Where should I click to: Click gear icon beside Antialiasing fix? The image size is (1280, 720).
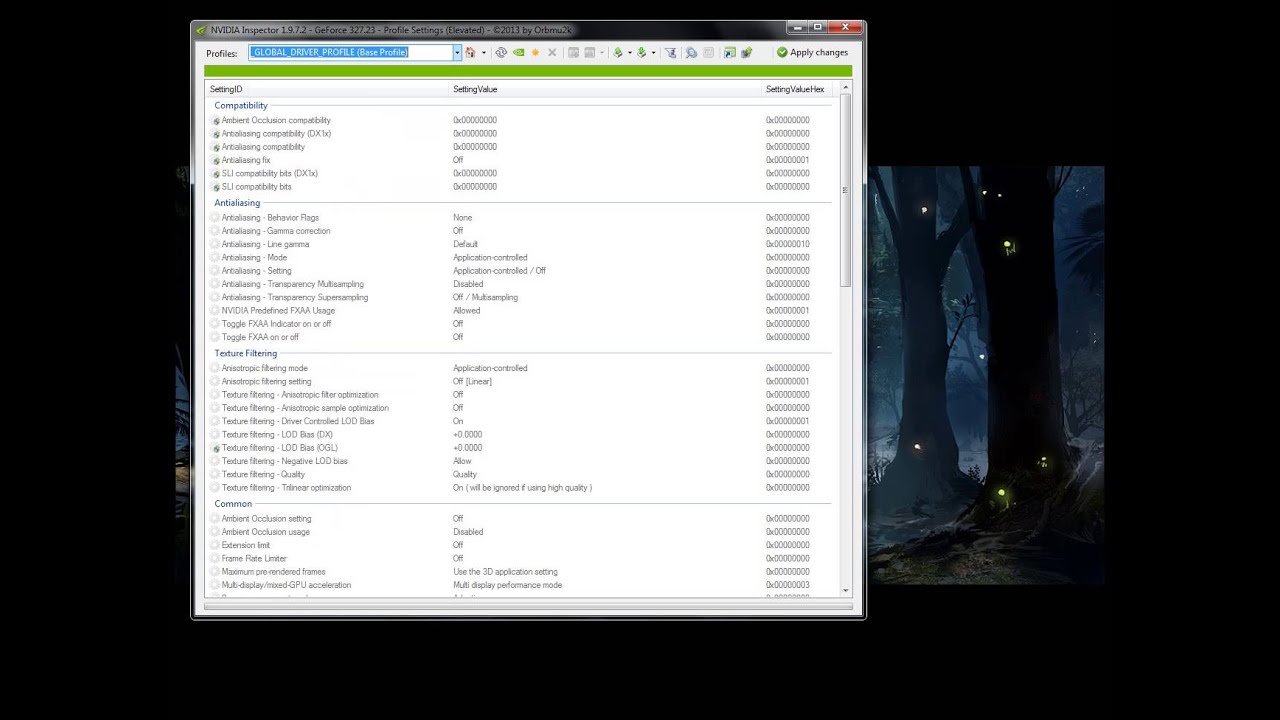tap(215, 160)
